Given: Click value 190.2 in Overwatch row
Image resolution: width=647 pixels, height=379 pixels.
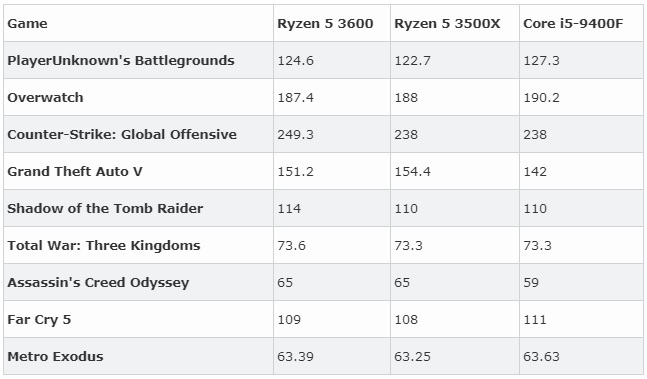Looking at the screenshot, I should tap(541, 98).
